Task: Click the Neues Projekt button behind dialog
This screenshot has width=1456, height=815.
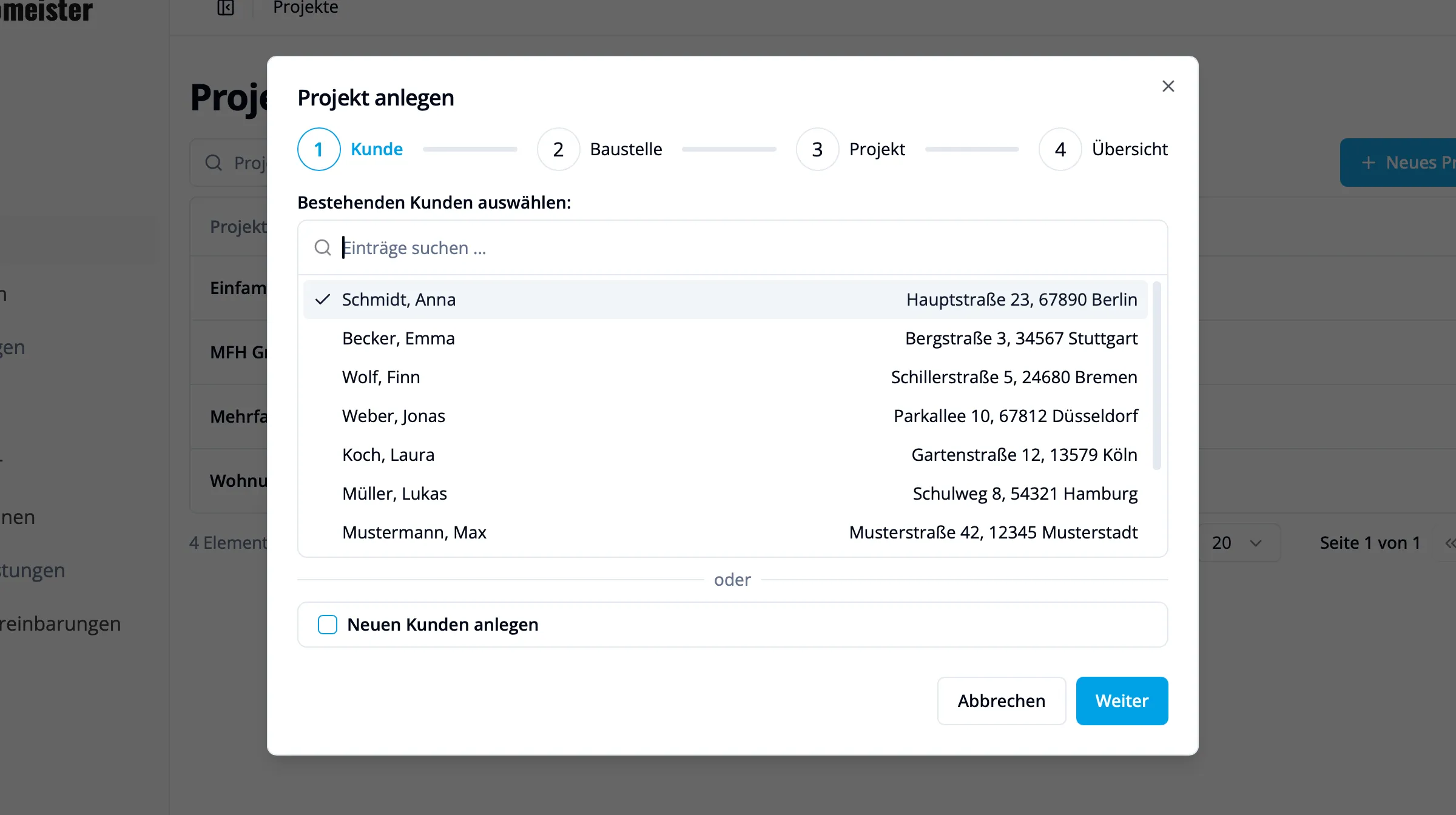Action: (x=1398, y=163)
